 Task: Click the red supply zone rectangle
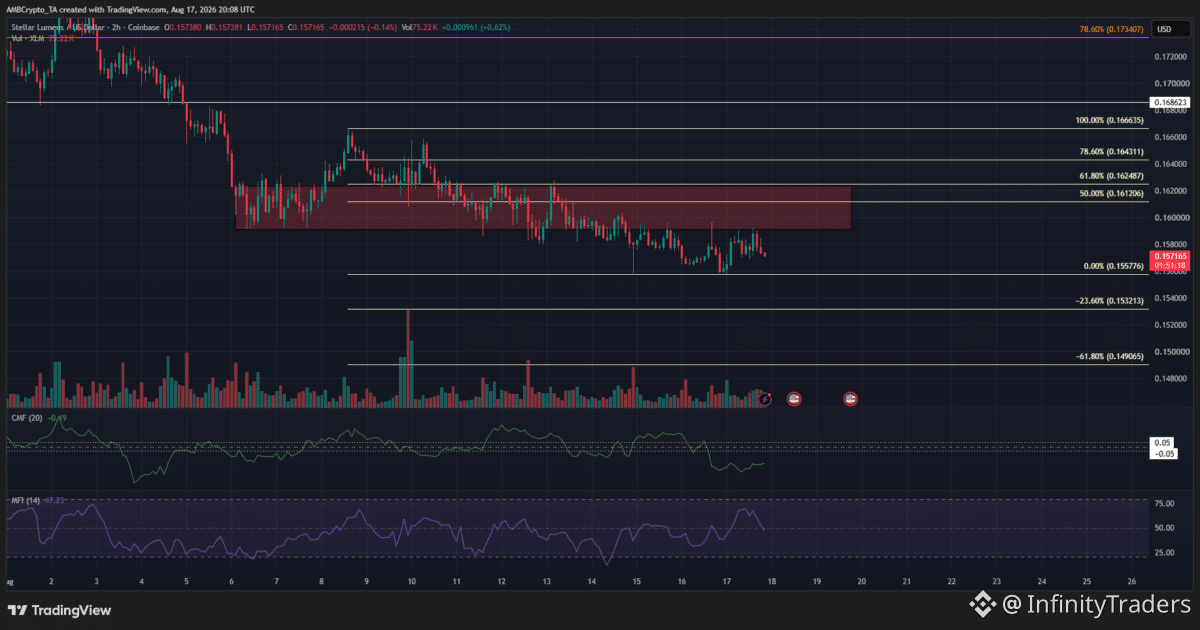click(543, 207)
